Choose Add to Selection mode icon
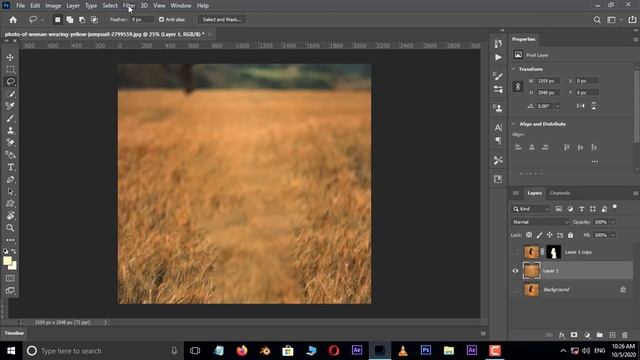Image resolution: width=640 pixels, height=360 pixels. click(x=70, y=20)
